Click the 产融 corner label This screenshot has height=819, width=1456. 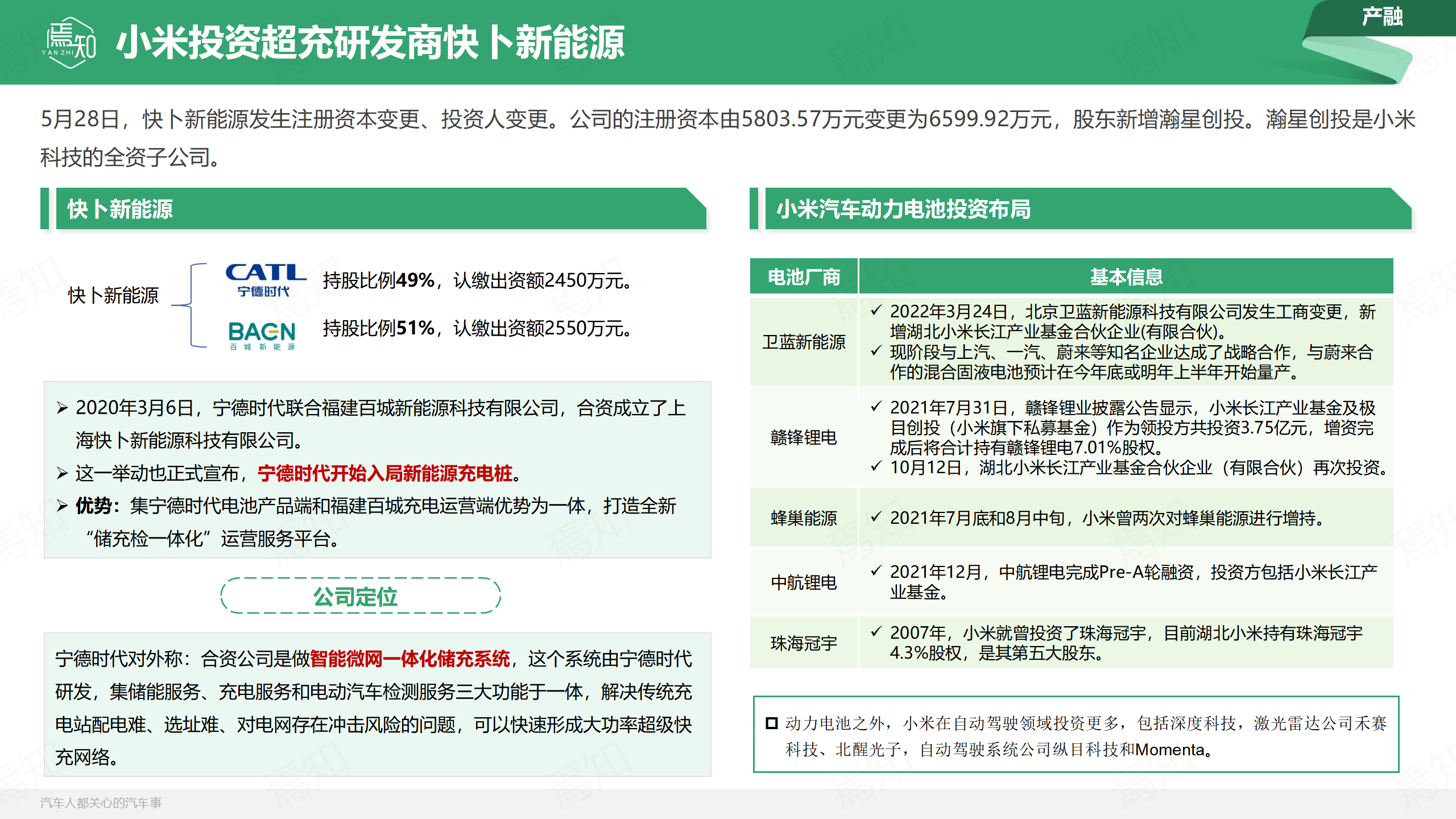pos(1382,17)
